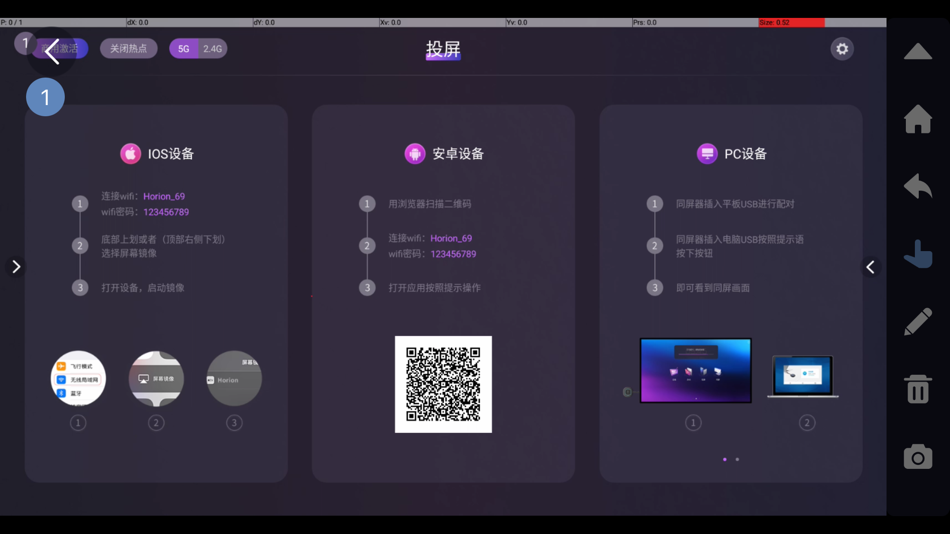
Task: Click Horion_69 wifi name in 安卓设备 card
Action: (x=451, y=238)
